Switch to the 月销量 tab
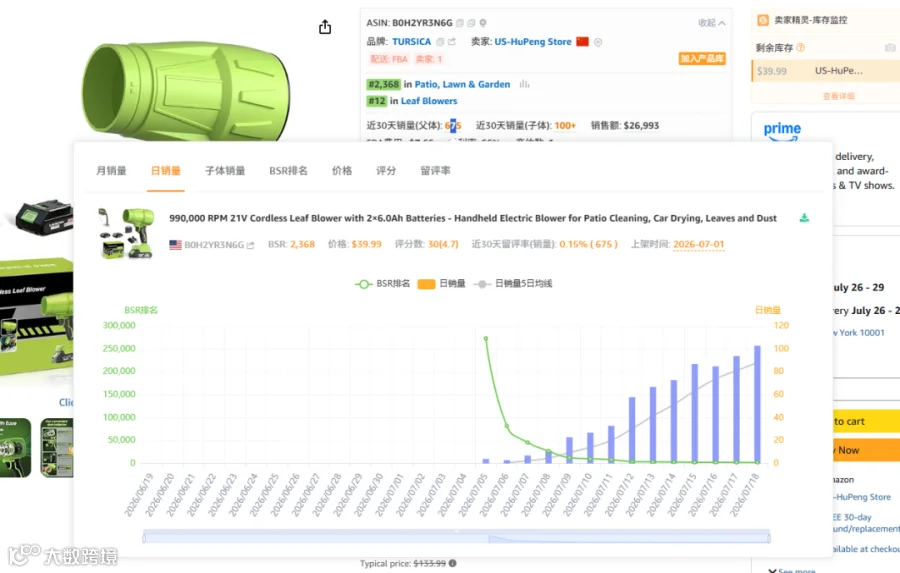 point(111,171)
